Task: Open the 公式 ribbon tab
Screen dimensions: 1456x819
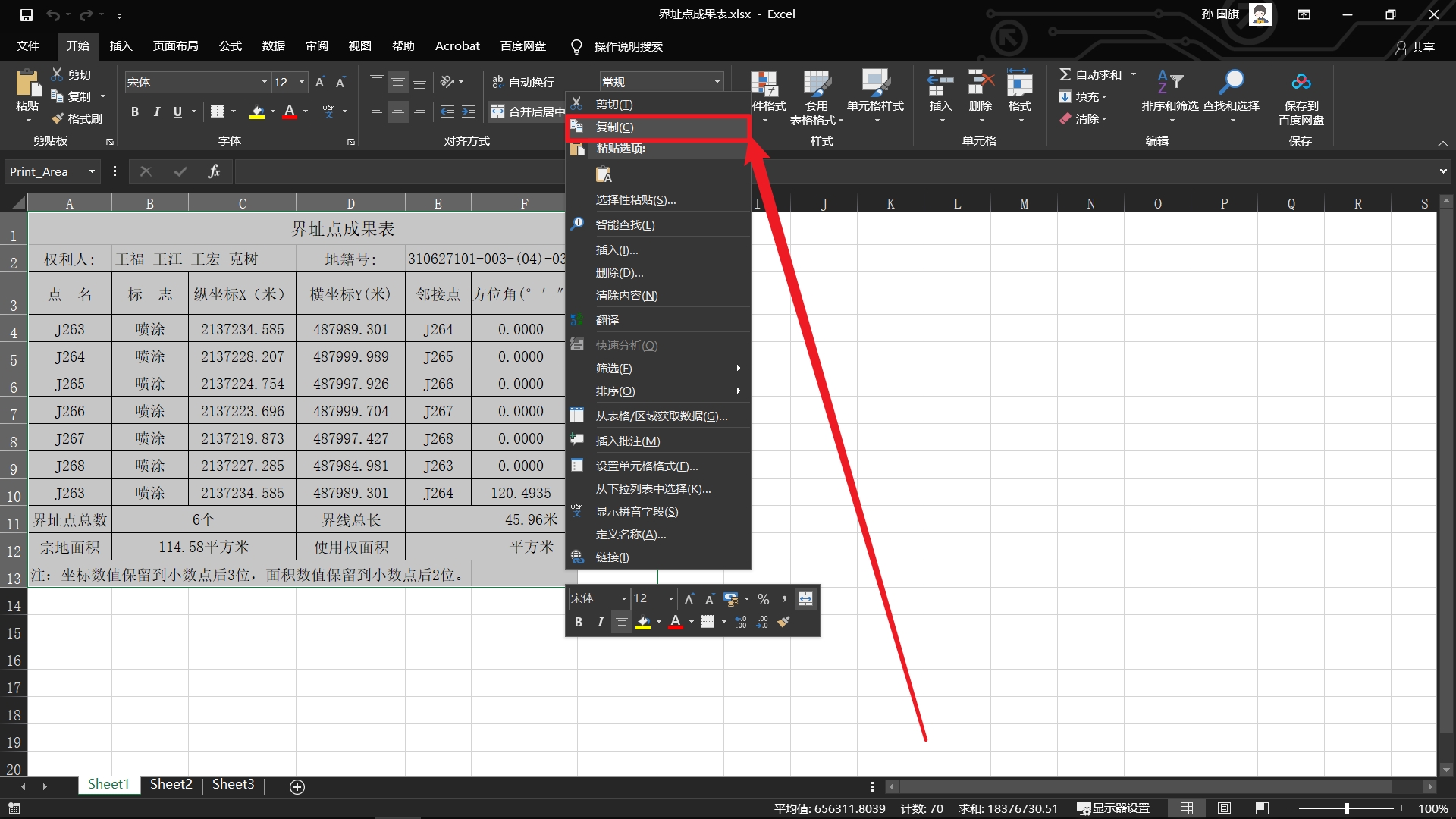Action: (230, 46)
